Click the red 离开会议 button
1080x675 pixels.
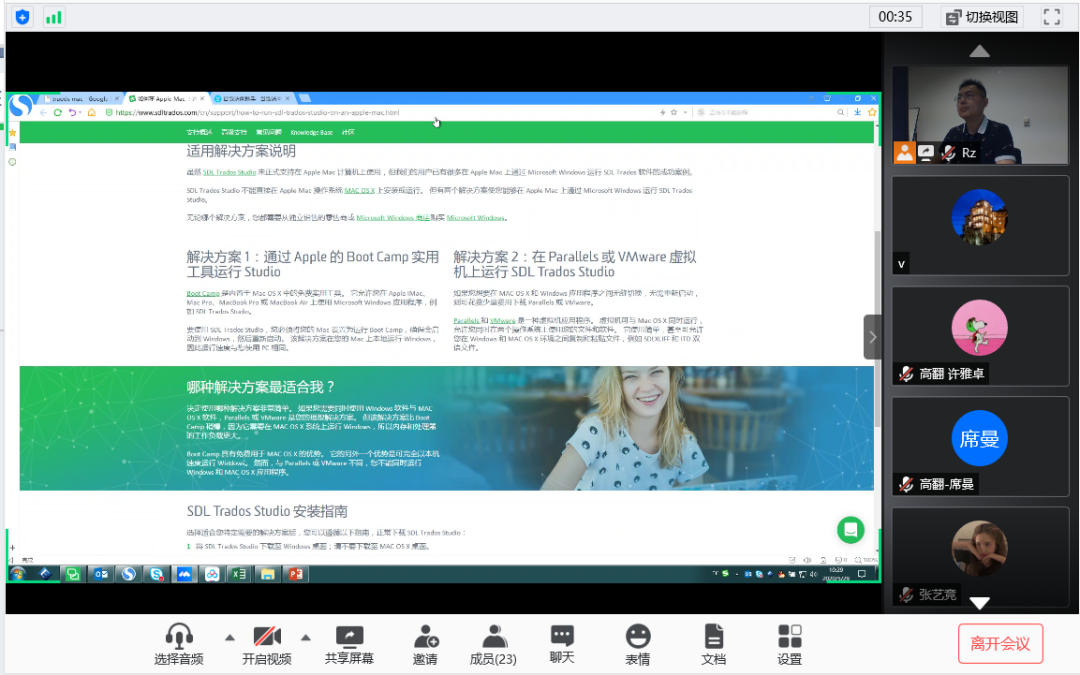[1000, 643]
